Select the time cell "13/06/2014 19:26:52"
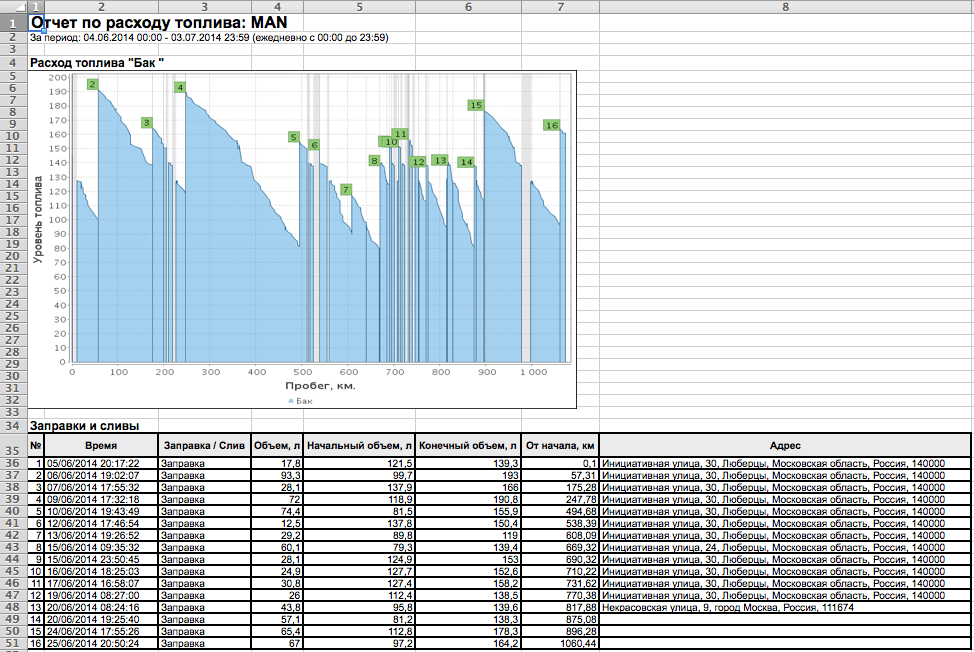The height and width of the screenshot is (652, 974). [x=101, y=536]
